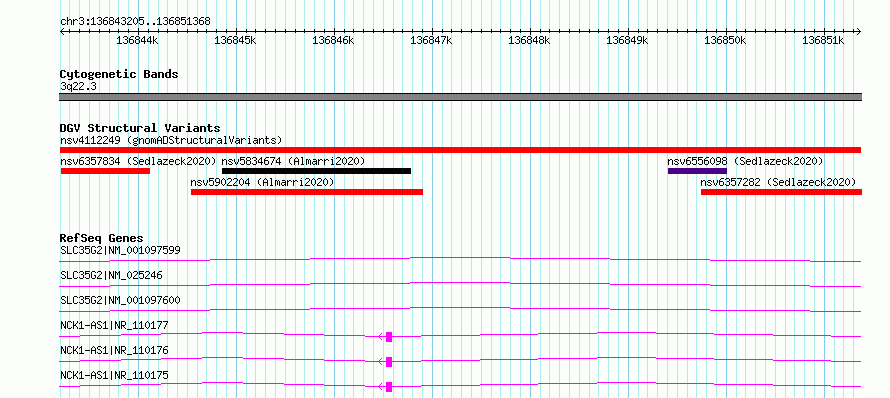Click the Cytogenetic Bands track heading
Viewport: 890px width, 398px height.
click(x=119, y=74)
